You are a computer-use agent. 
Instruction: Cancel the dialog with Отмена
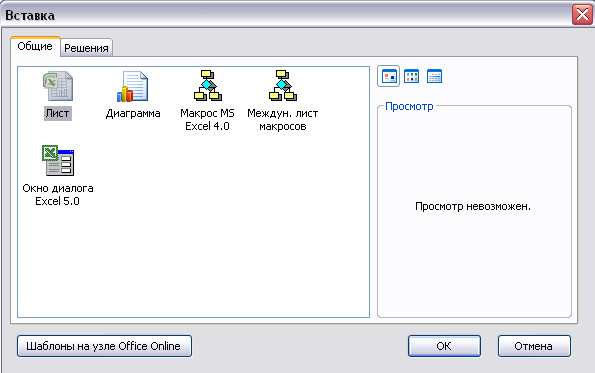(534, 346)
